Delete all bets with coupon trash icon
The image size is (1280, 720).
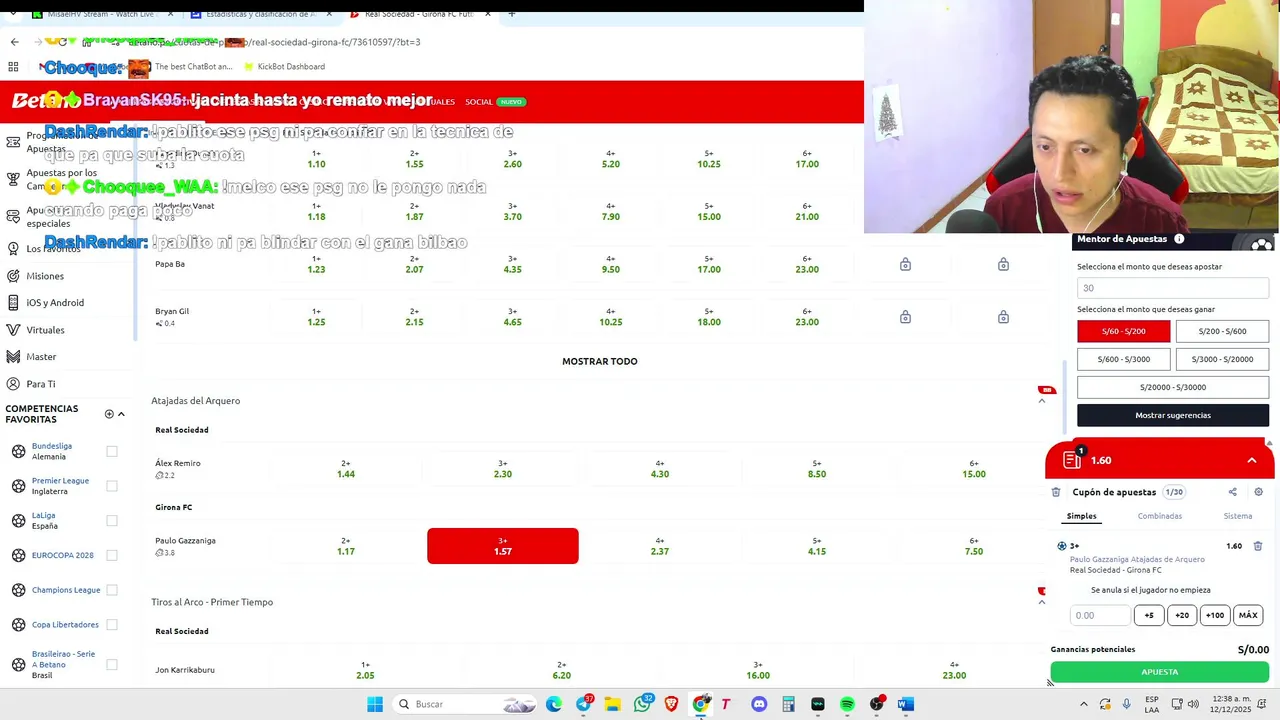1056,492
